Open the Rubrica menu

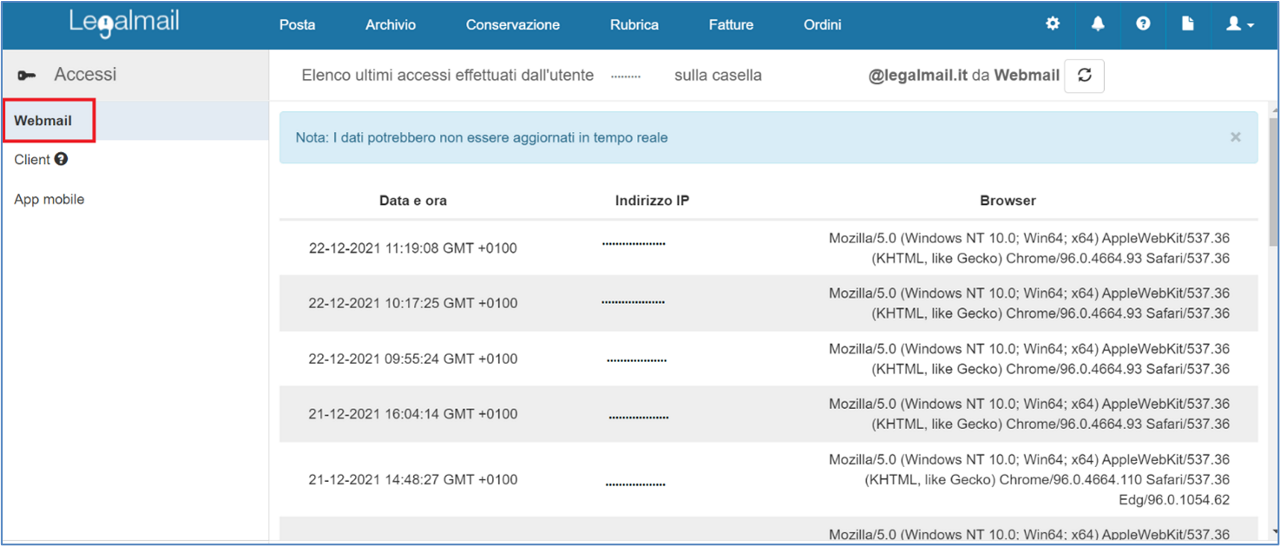click(x=634, y=25)
